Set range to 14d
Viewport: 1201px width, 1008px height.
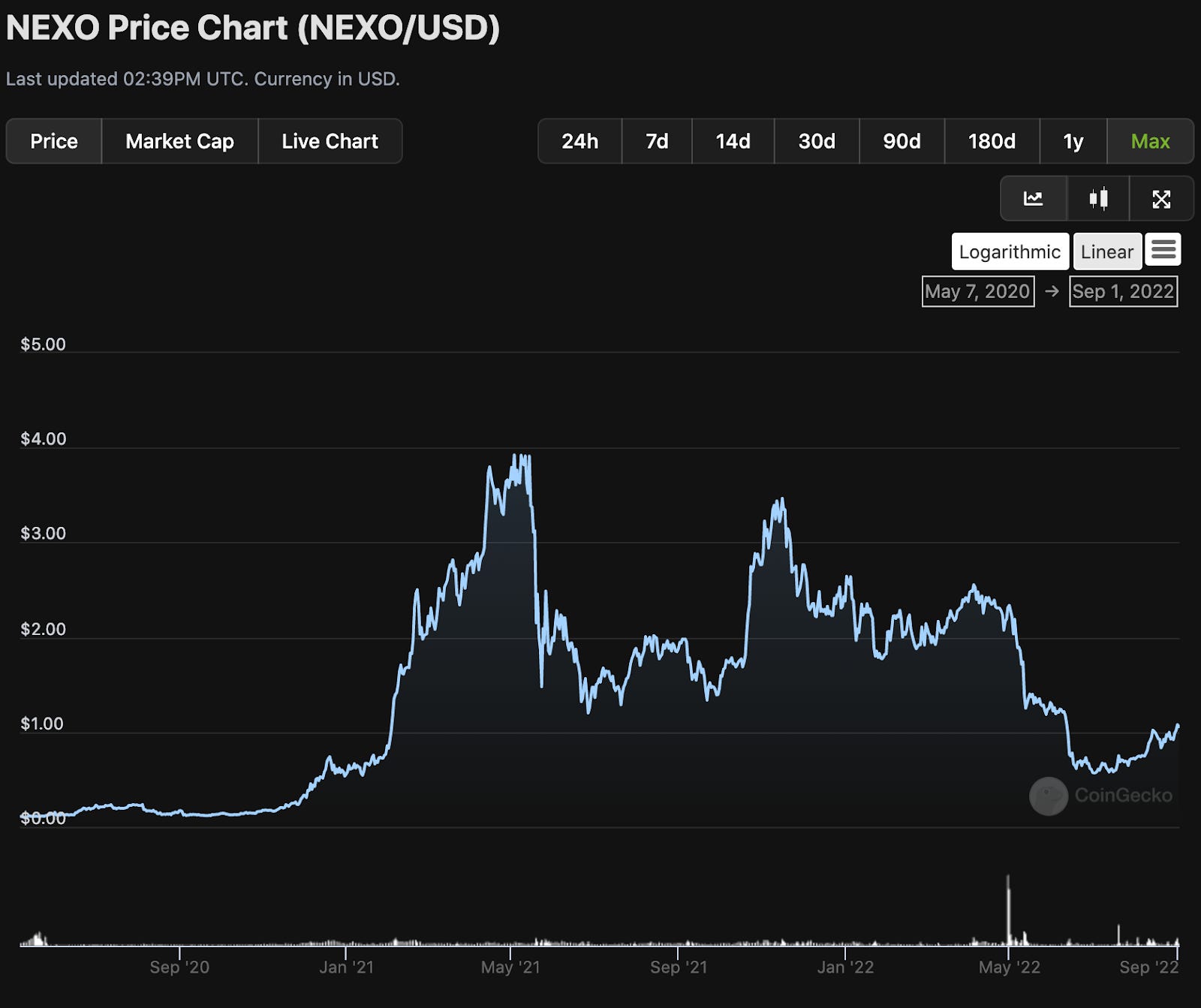[733, 141]
